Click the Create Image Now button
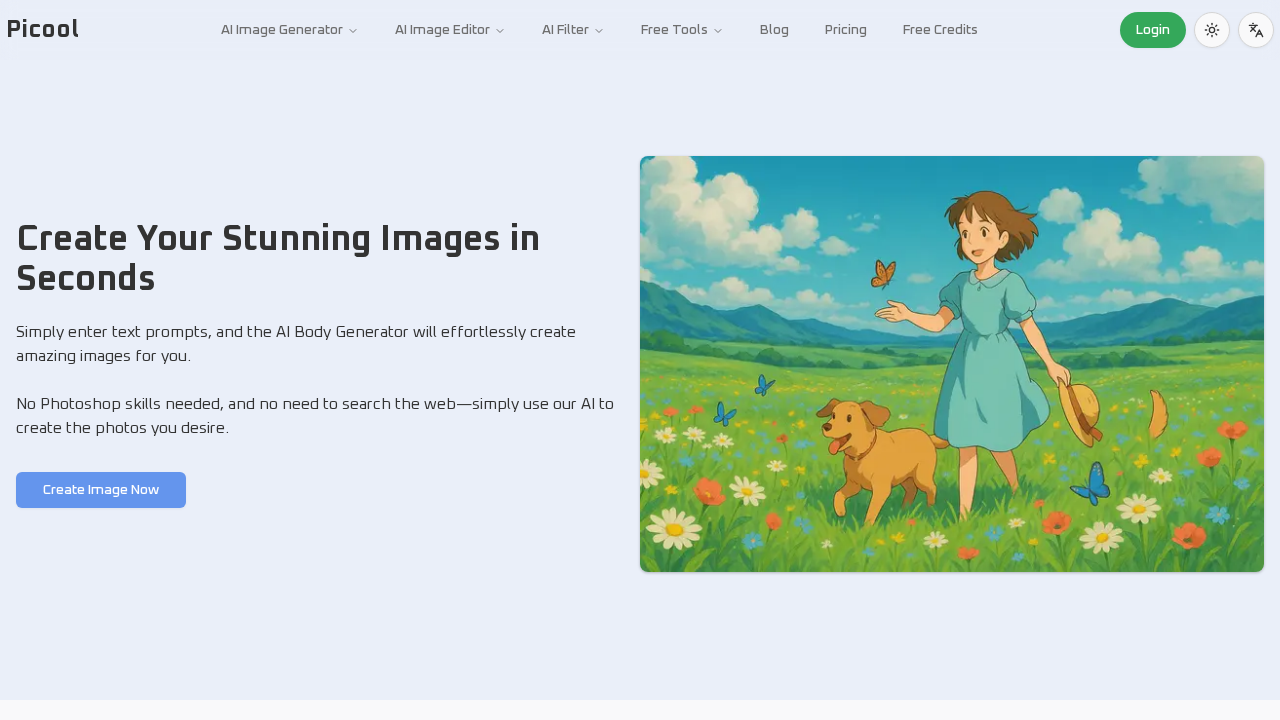Screen dimensions: 1280x720 [100, 489]
